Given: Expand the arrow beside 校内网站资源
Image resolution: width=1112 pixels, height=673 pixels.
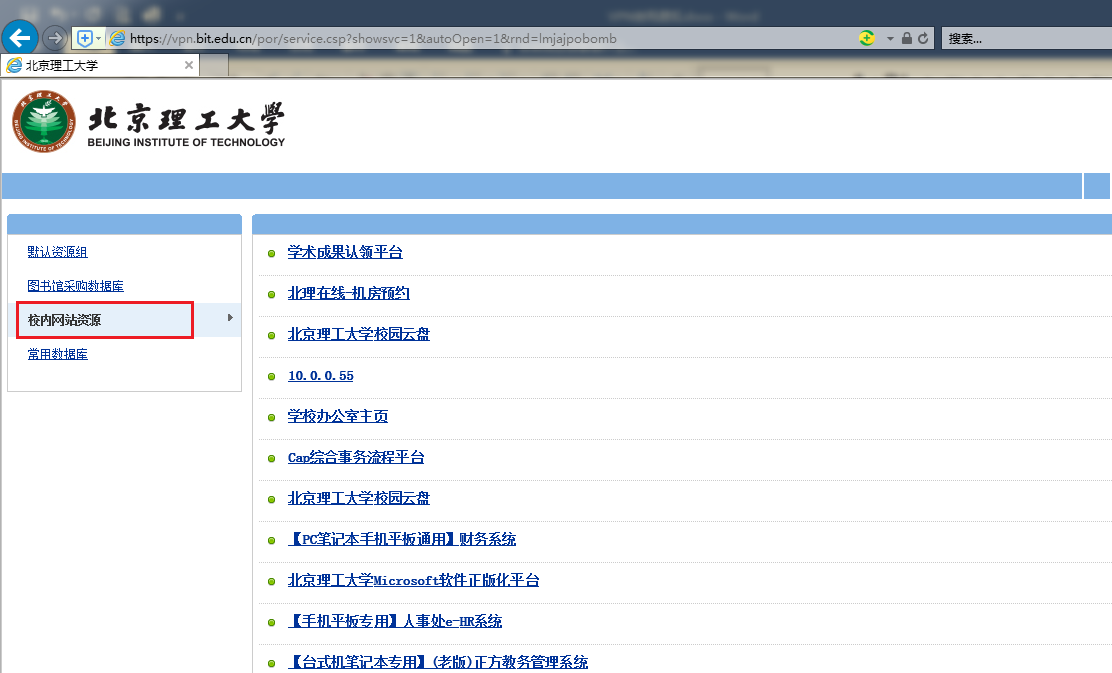Looking at the screenshot, I should pos(230,318).
